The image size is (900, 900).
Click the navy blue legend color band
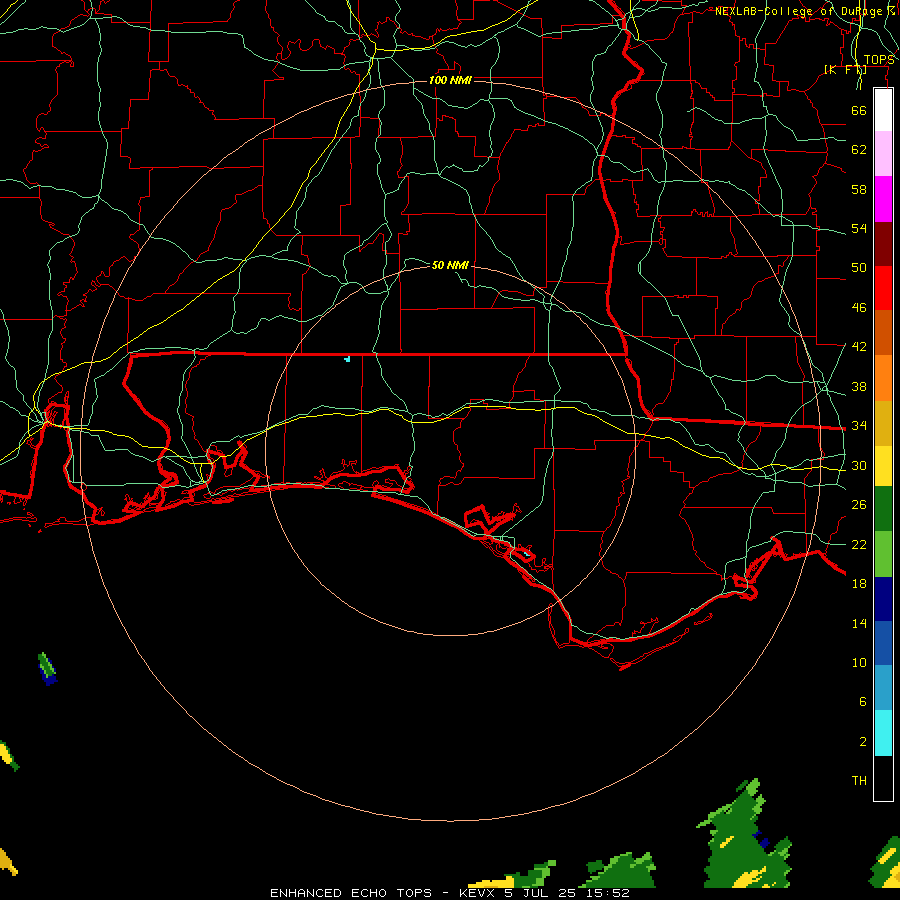[883, 599]
